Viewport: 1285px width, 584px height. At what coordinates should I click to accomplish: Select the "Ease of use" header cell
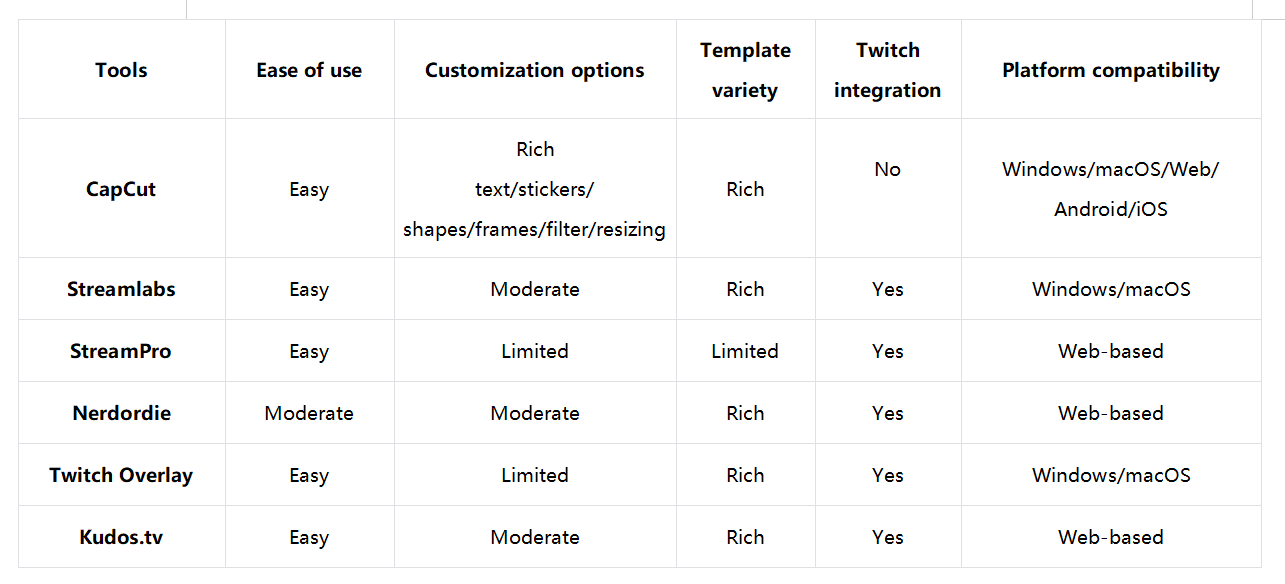(309, 70)
